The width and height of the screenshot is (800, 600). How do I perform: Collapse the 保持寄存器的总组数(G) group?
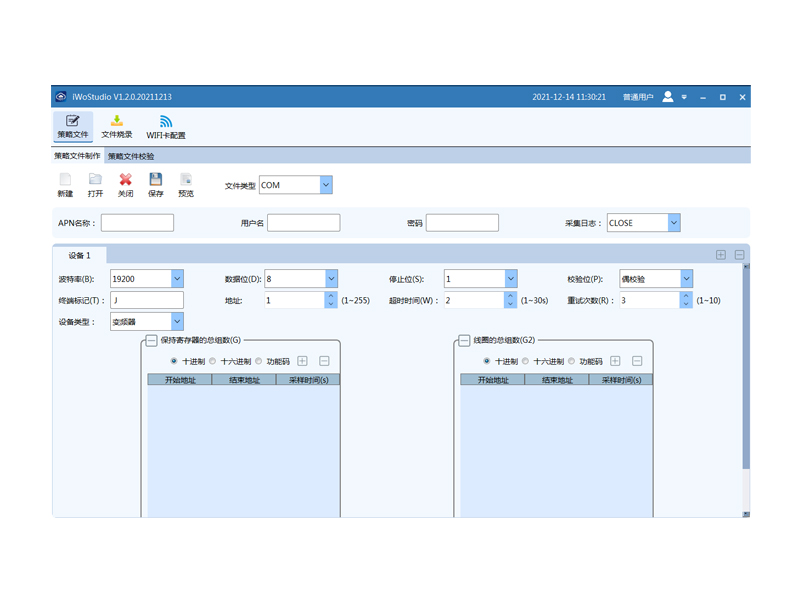(152, 340)
